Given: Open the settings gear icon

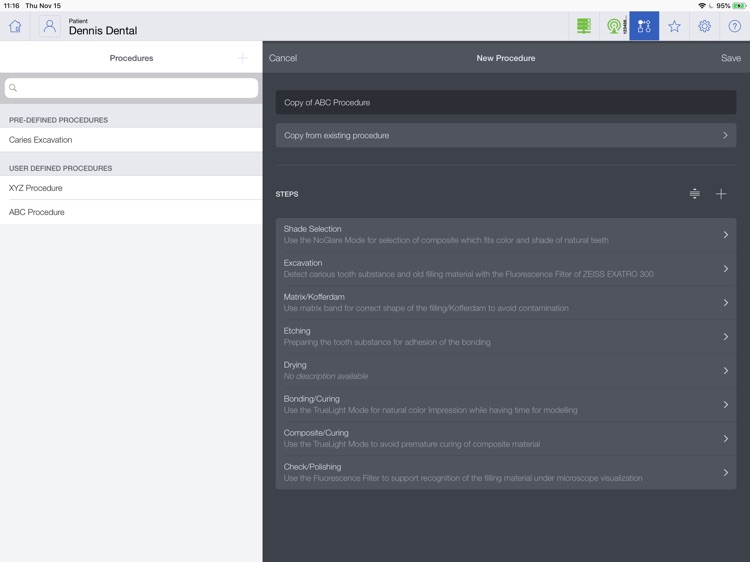Looking at the screenshot, I should coord(704,26).
